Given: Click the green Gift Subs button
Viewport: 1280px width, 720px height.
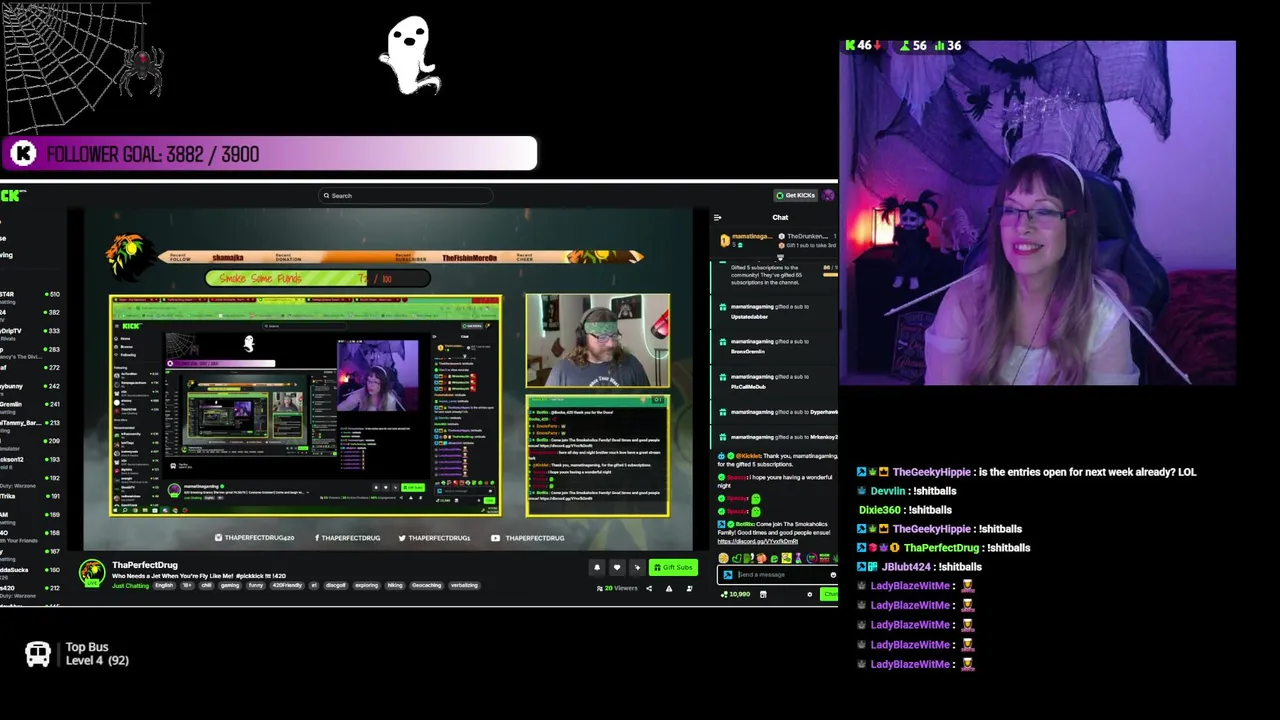Looking at the screenshot, I should [x=673, y=567].
